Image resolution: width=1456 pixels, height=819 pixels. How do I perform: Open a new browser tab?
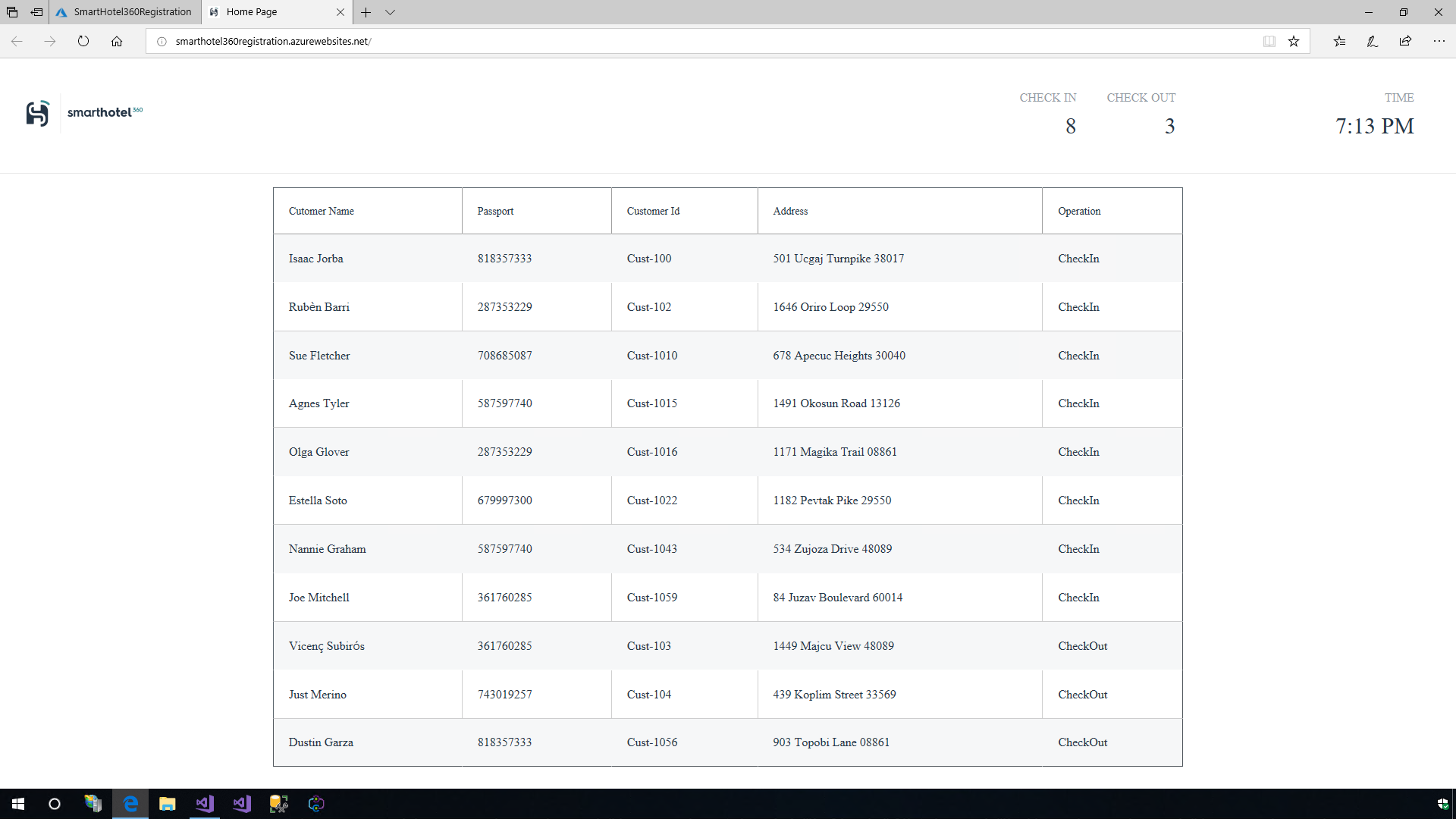click(x=366, y=12)
